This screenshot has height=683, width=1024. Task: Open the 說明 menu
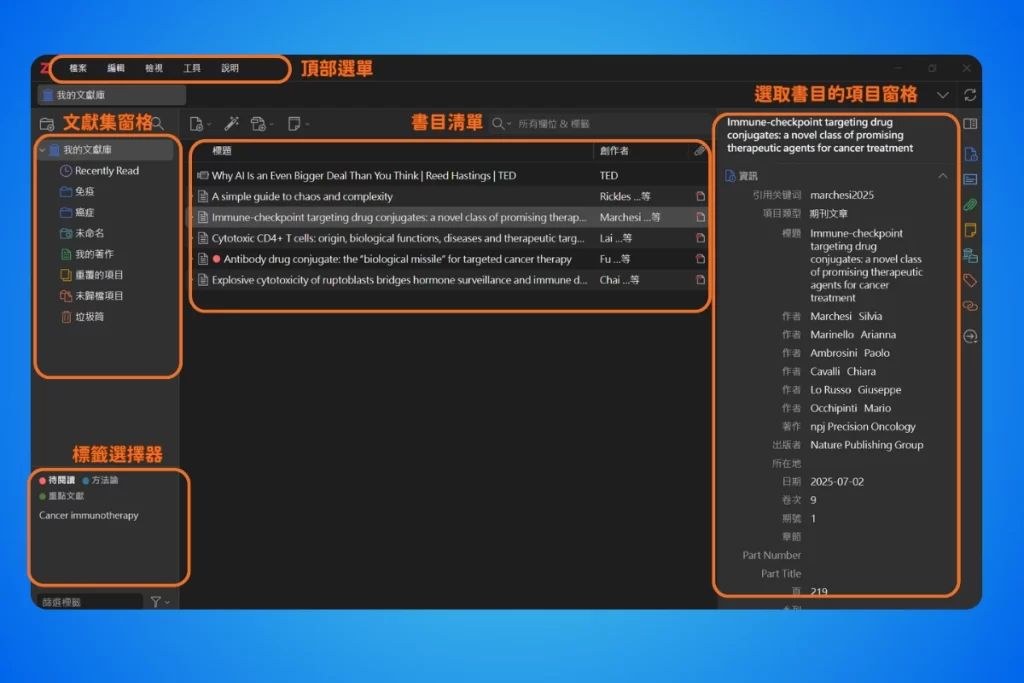(x=230, y=69)
